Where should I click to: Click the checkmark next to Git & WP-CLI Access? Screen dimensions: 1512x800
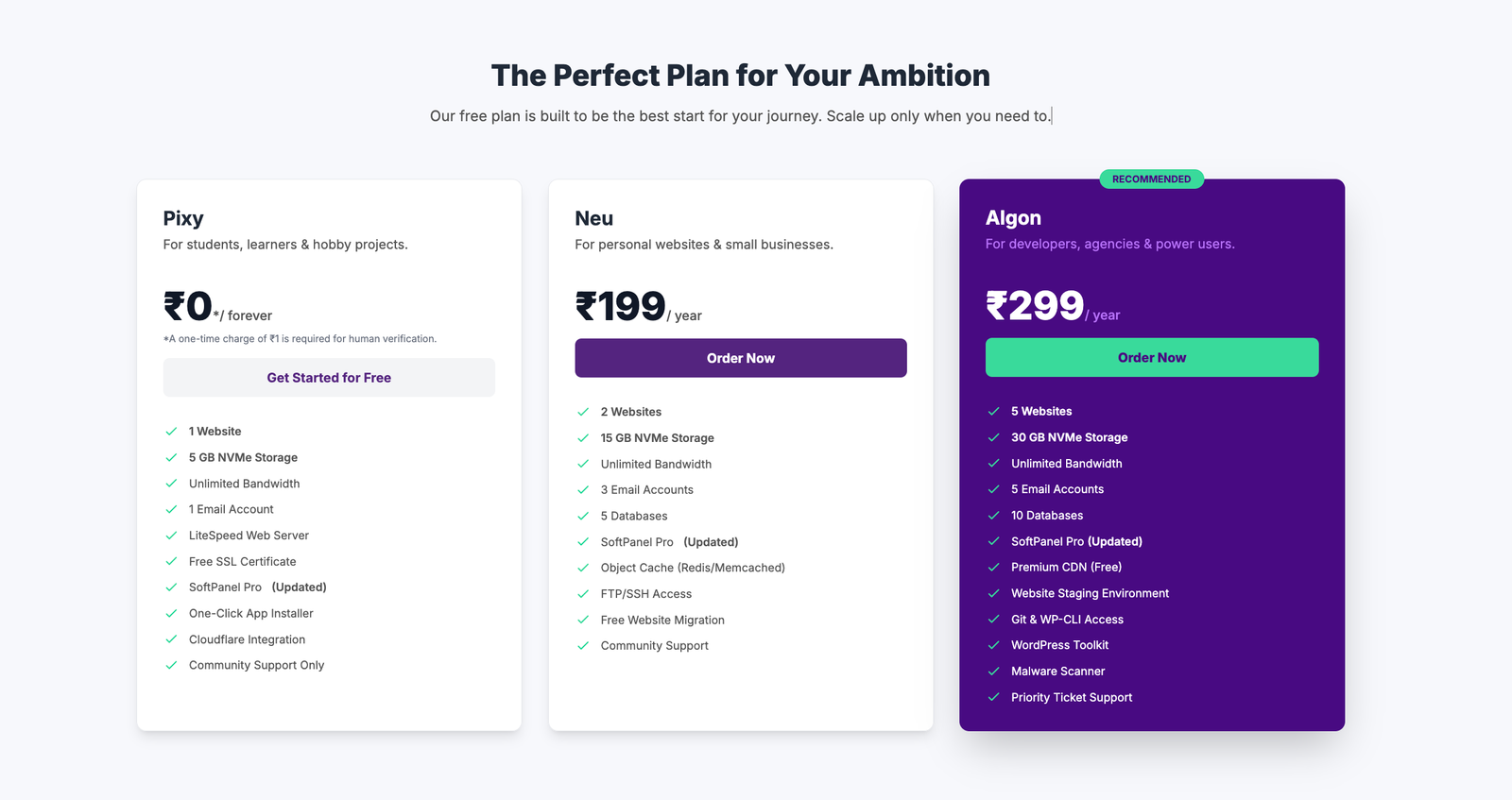point(993,620)
